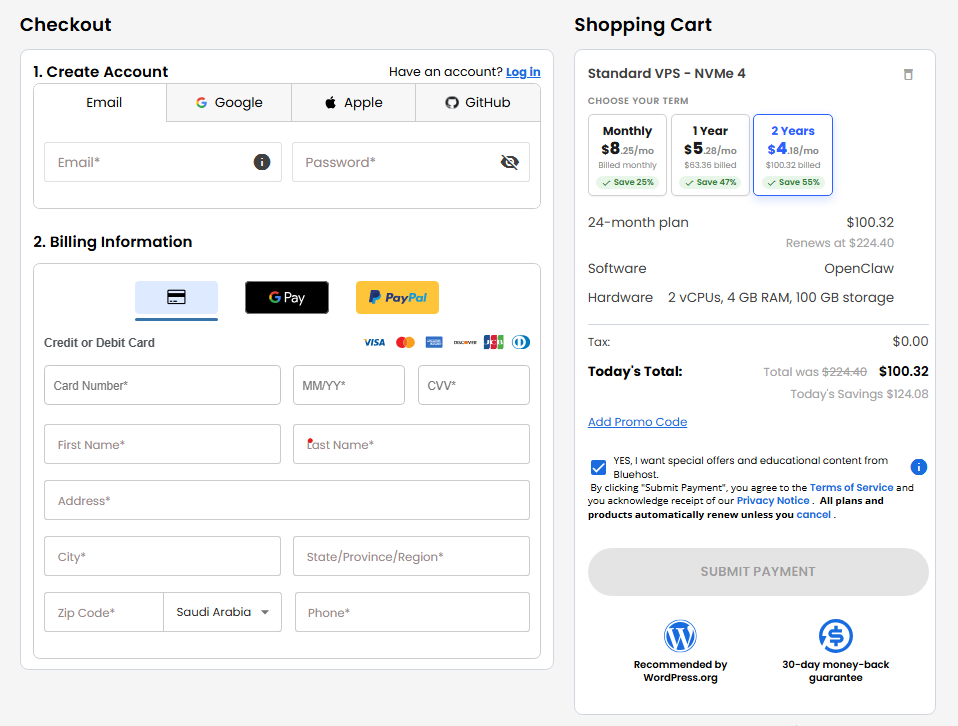Select credit card payment method icon

(176, 298)
